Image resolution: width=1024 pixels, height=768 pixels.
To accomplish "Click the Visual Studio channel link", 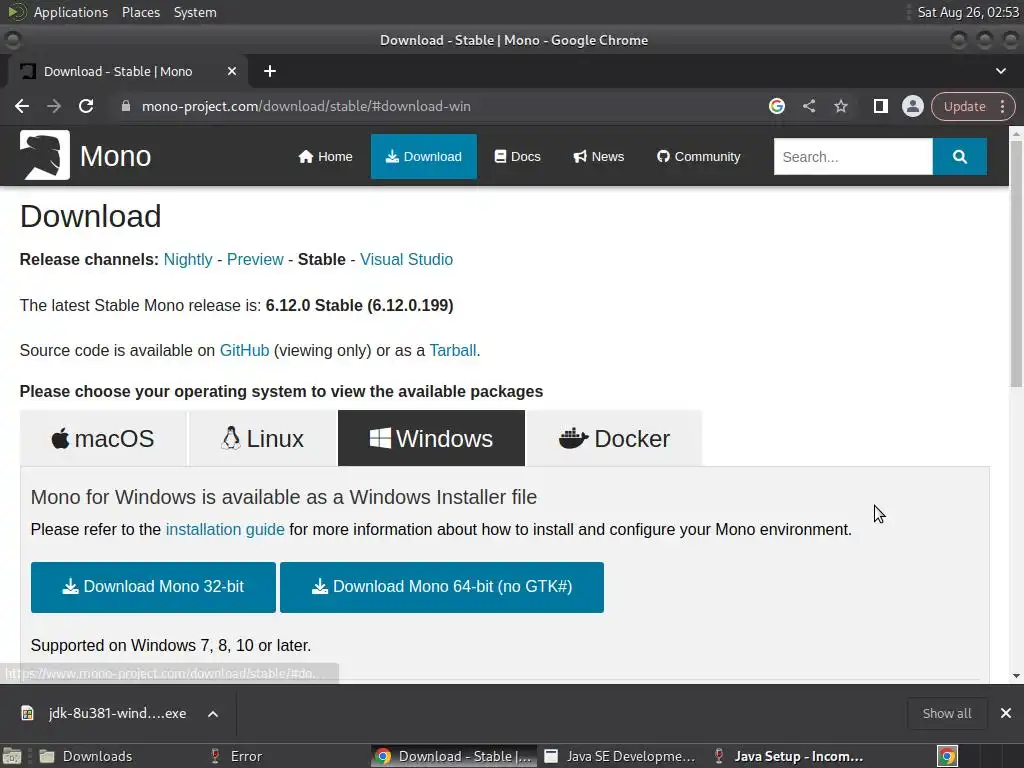I will pos(406,259).
